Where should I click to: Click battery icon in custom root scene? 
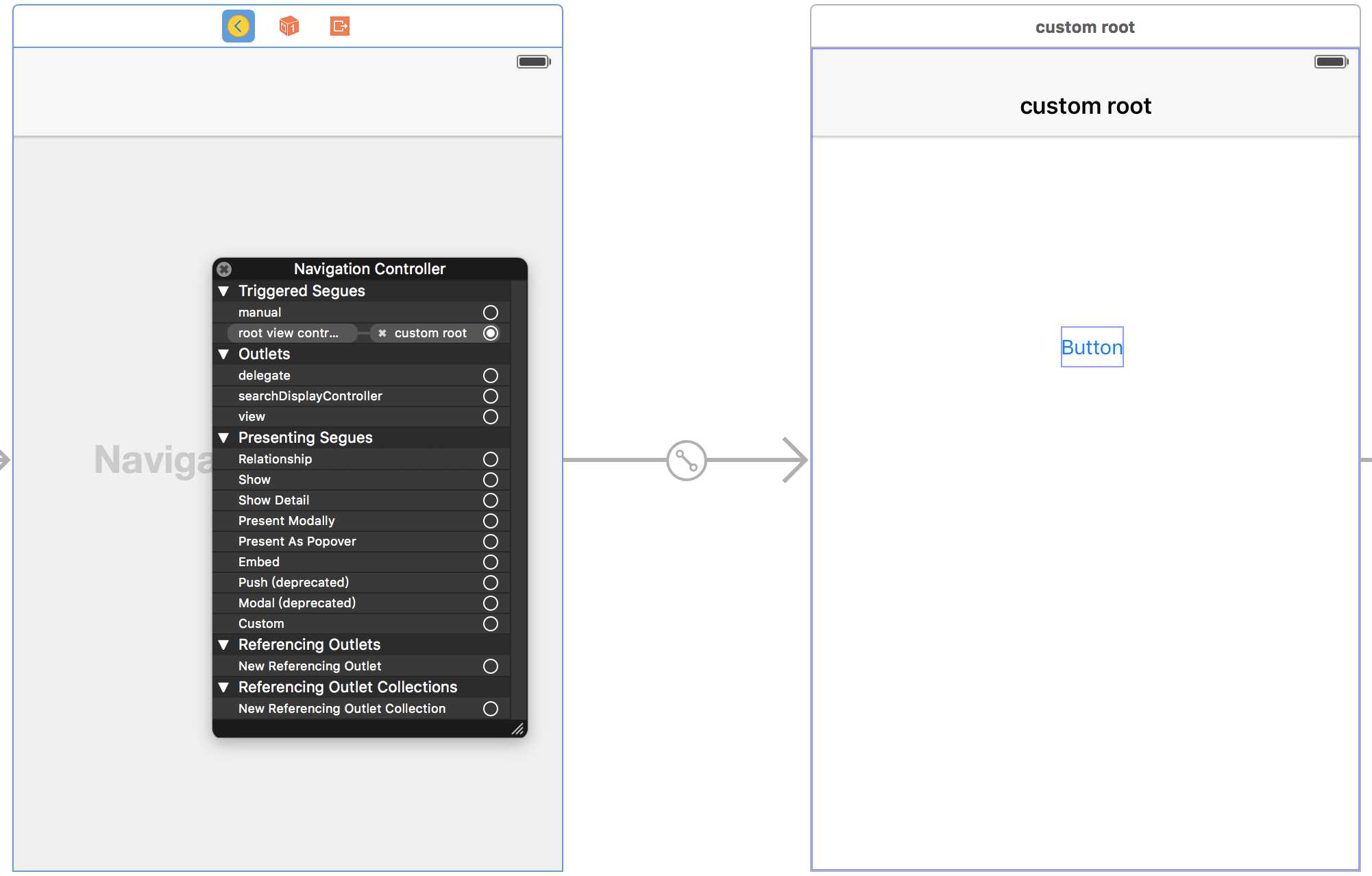tap(1332, 62)
